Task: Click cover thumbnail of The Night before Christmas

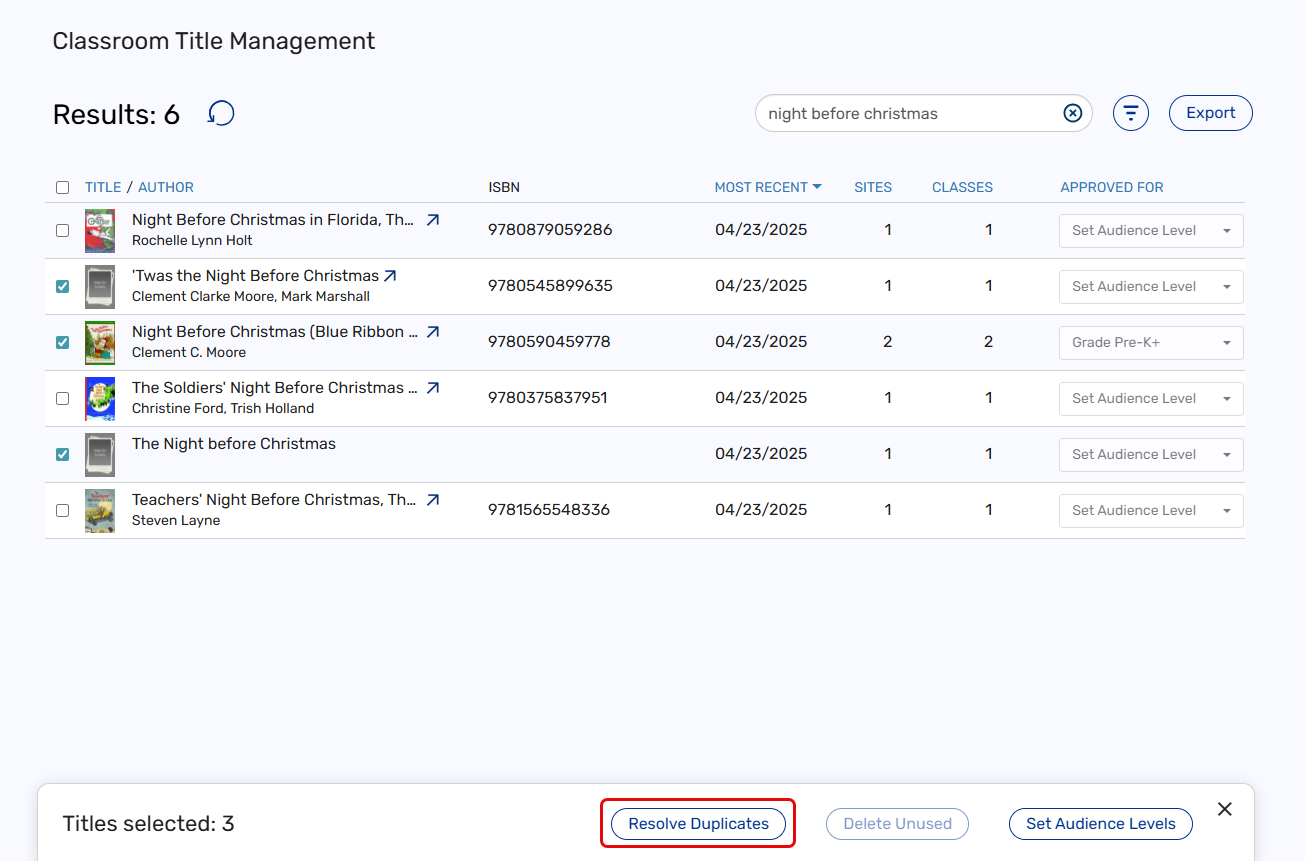Action: tap(100, 454)
